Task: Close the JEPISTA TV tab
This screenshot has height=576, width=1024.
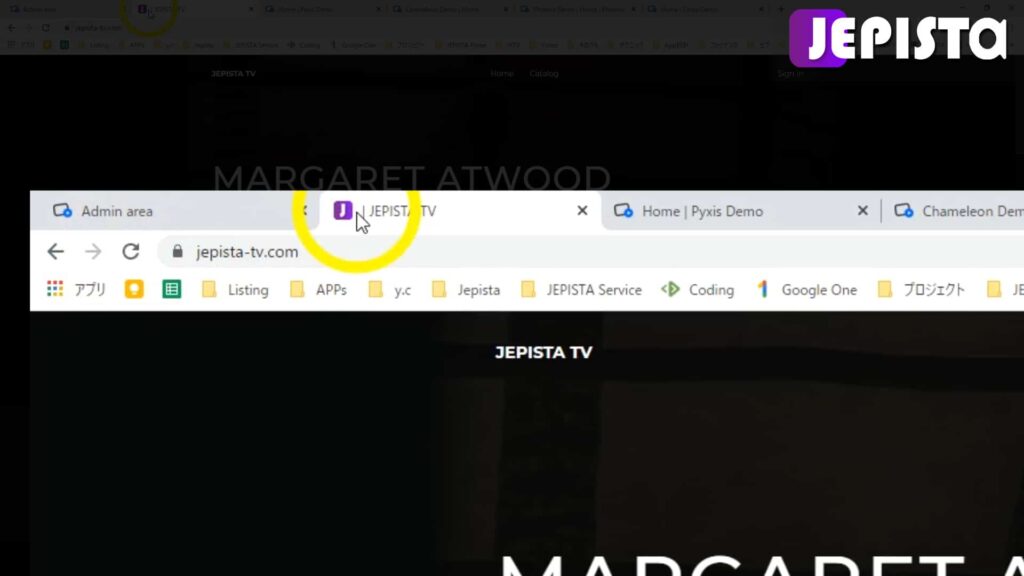Action: point(582,210)
